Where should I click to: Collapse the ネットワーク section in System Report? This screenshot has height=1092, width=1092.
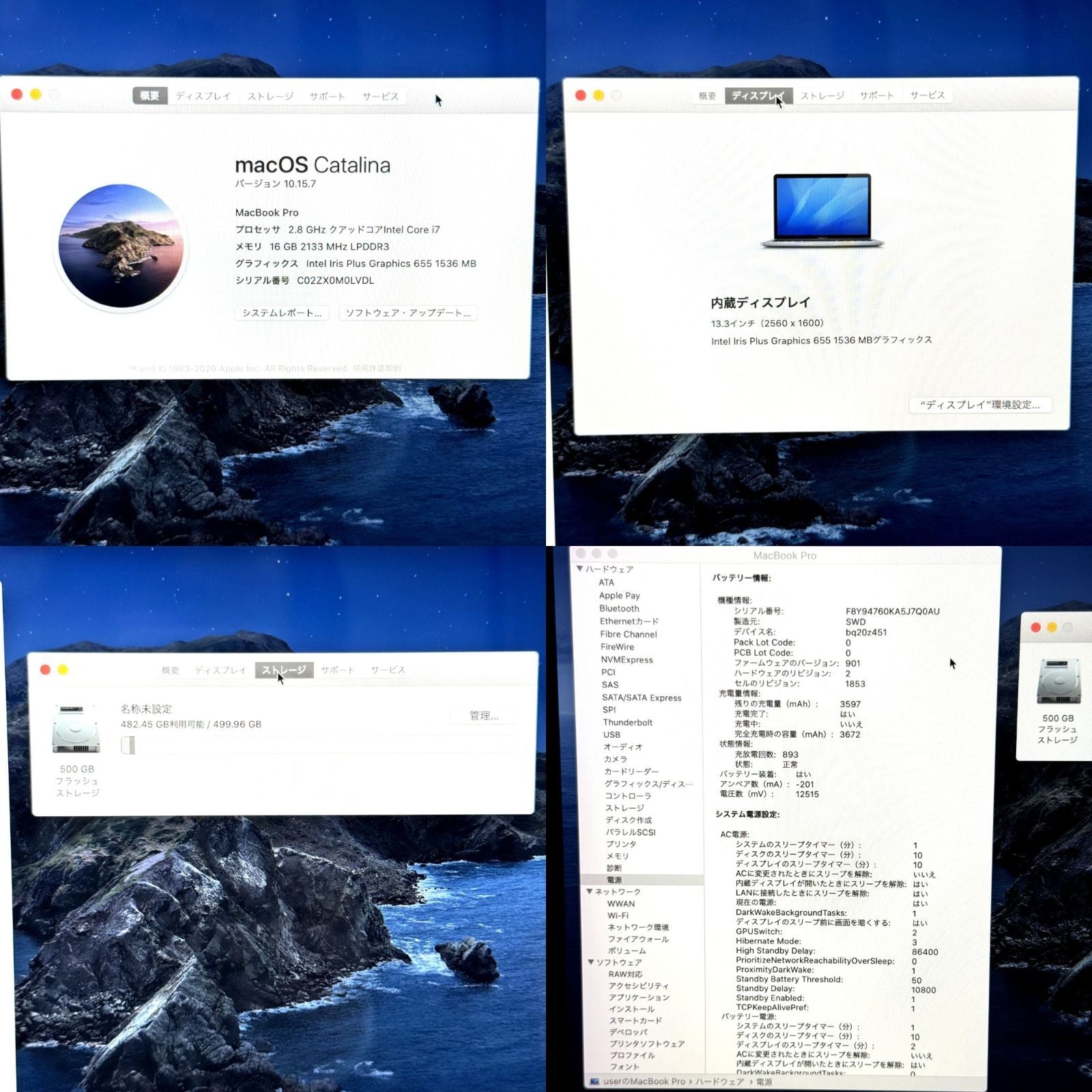coord(590,891)
